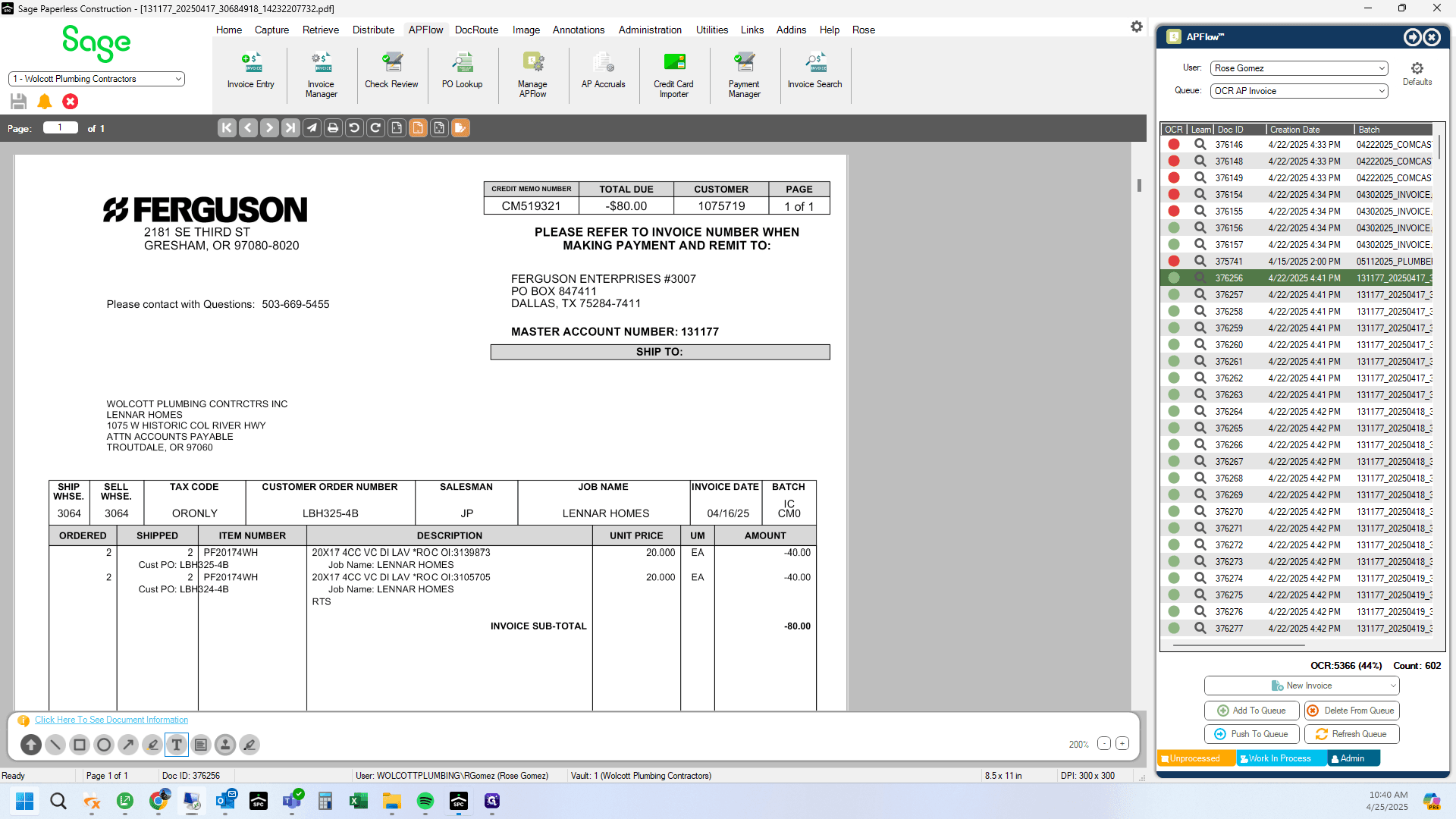Toggle the yellow highlighter annotation tool
Viewport: 1456px width, 819px height.
pyautogui.click(x=152, y=745)
